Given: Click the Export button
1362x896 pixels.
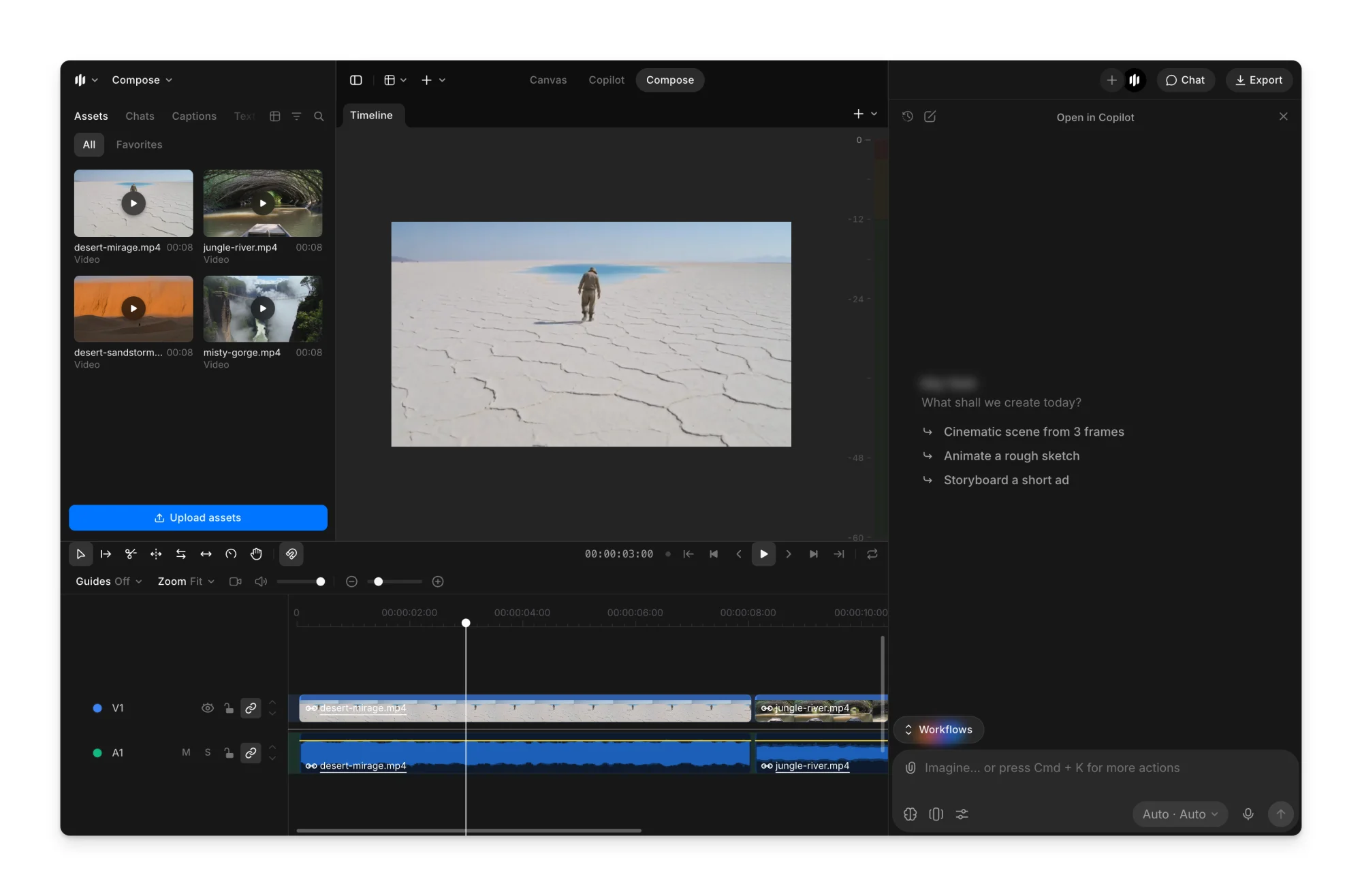Looking at the screenshot, I should [x=1259, y=80].
